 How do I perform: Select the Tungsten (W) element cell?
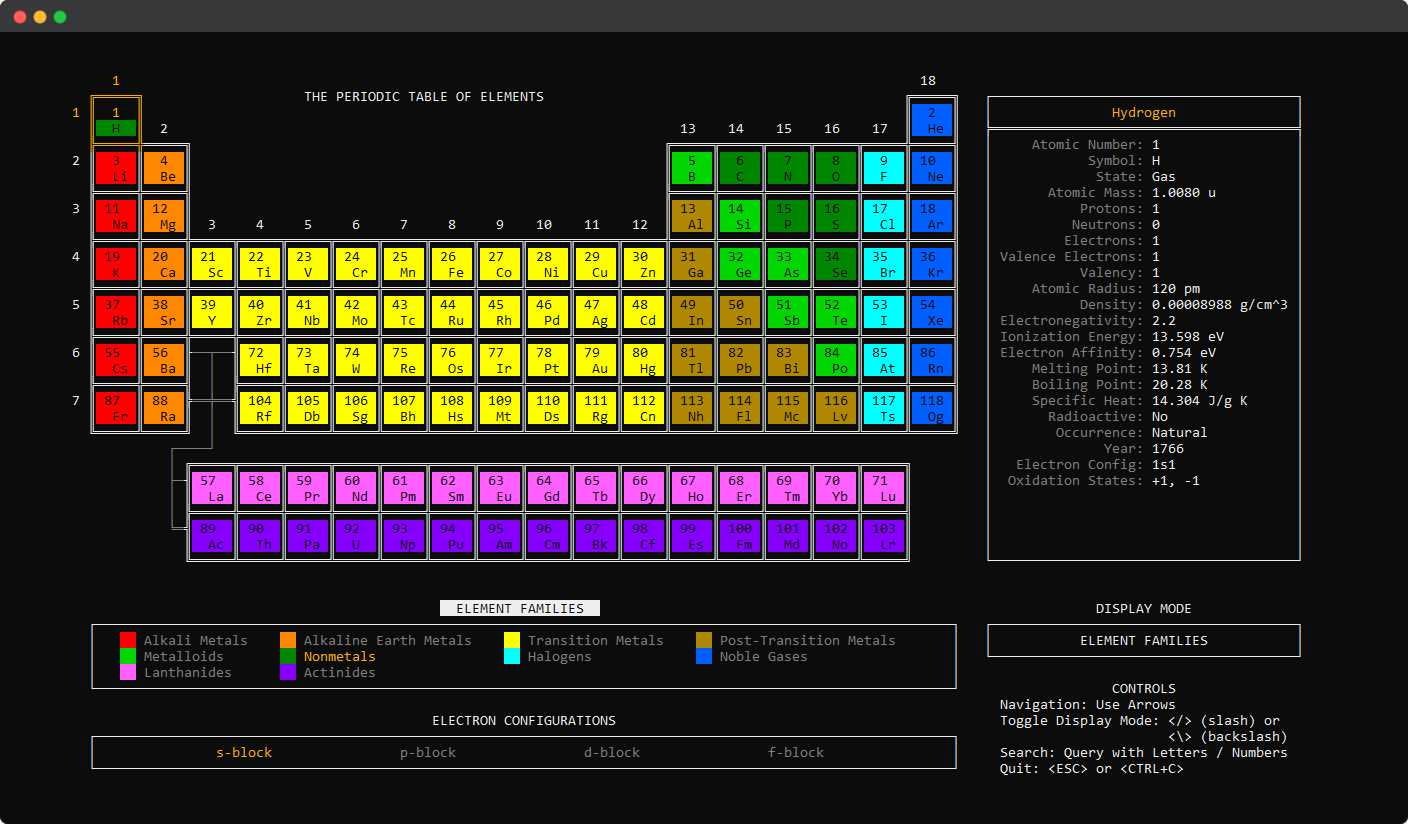356,360
